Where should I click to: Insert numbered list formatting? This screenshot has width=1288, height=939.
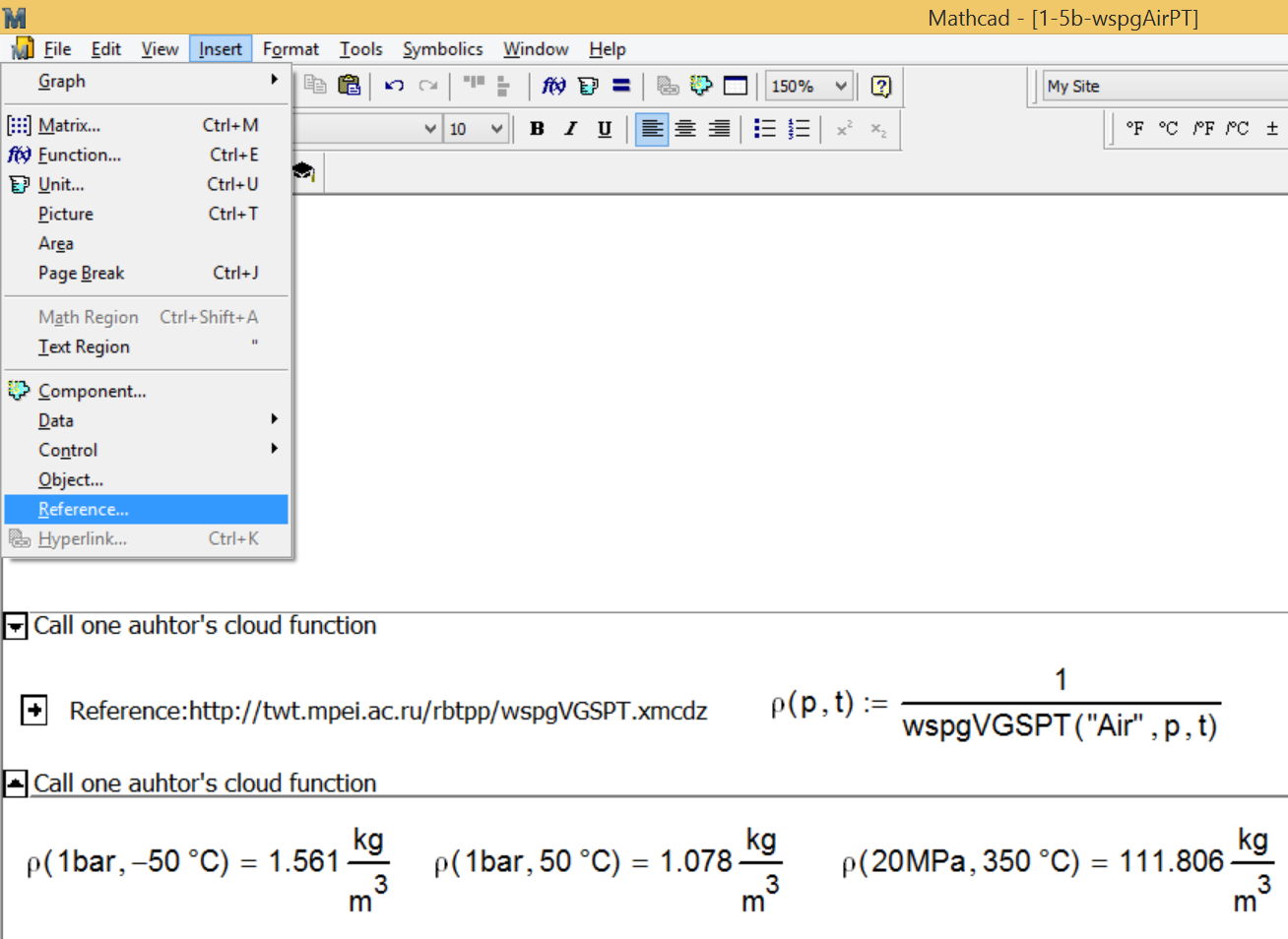point(799,128)
